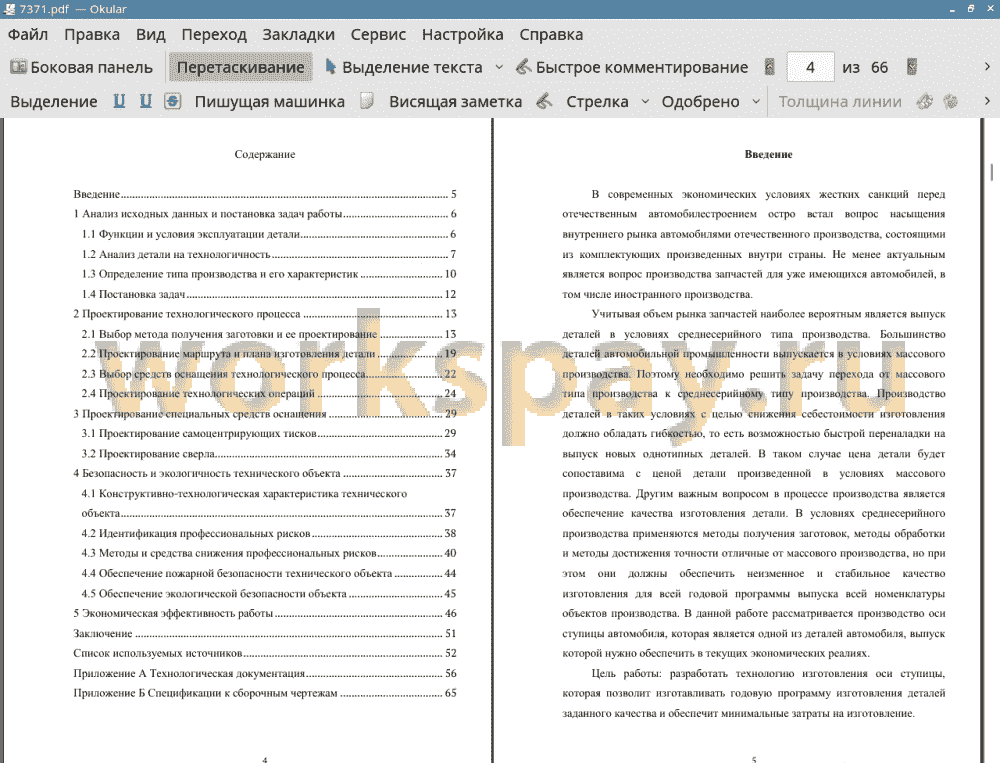Click the page number field showing 4
The width and height of the screenshot is (1000, 763).
coord(811,67)
